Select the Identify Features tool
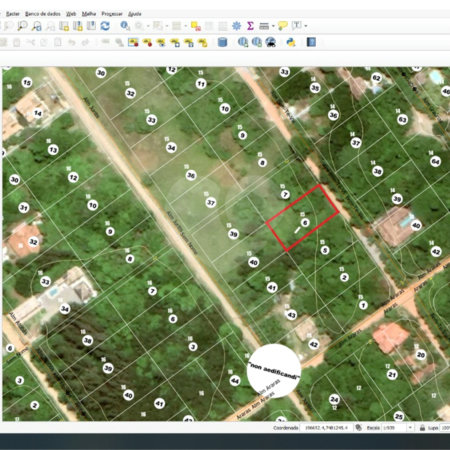Screen dimensions: 450x450 [125, 26]
